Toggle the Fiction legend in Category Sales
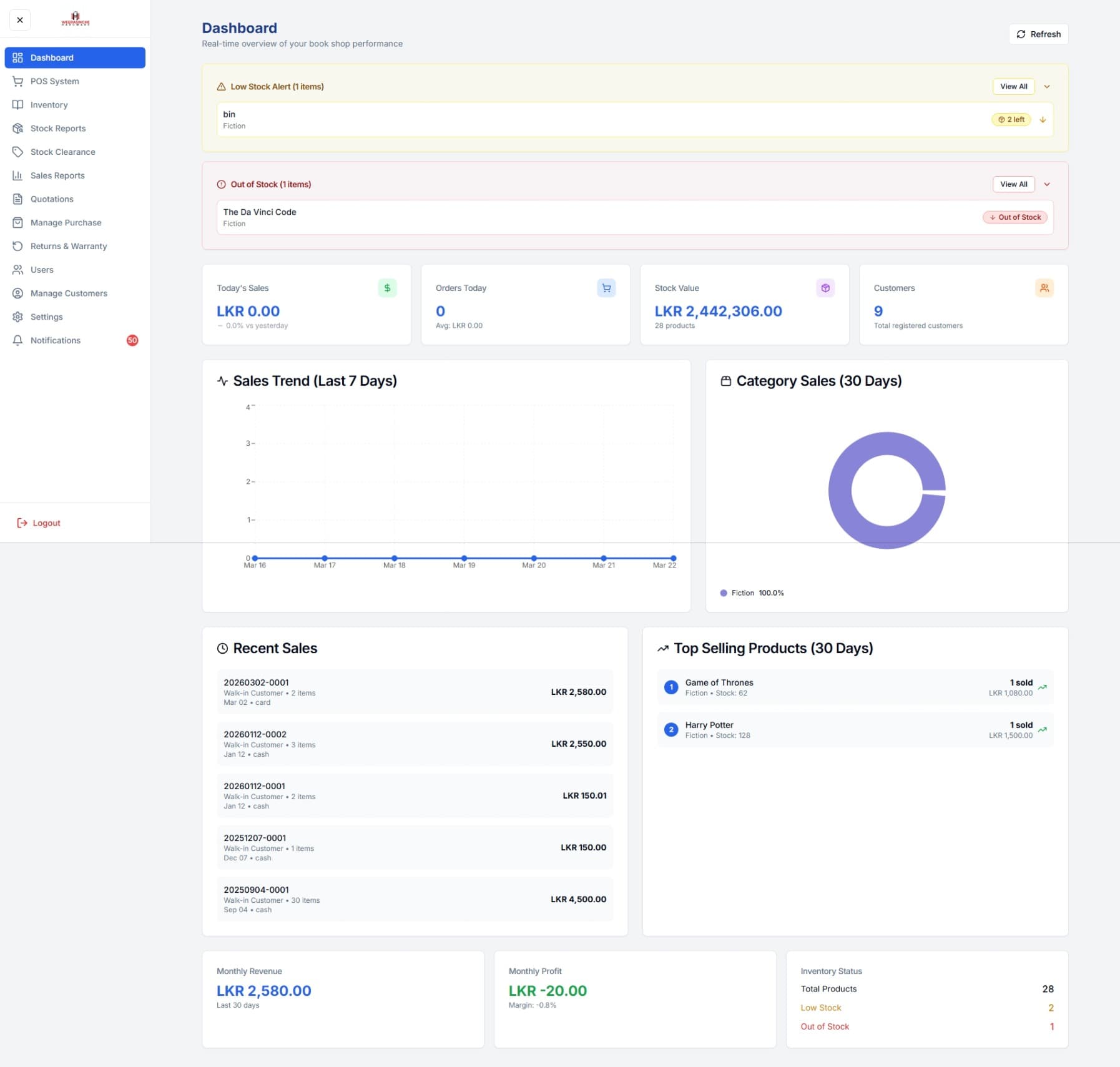This screenshot has height=1067, width=1120. [x=752, y=592]
